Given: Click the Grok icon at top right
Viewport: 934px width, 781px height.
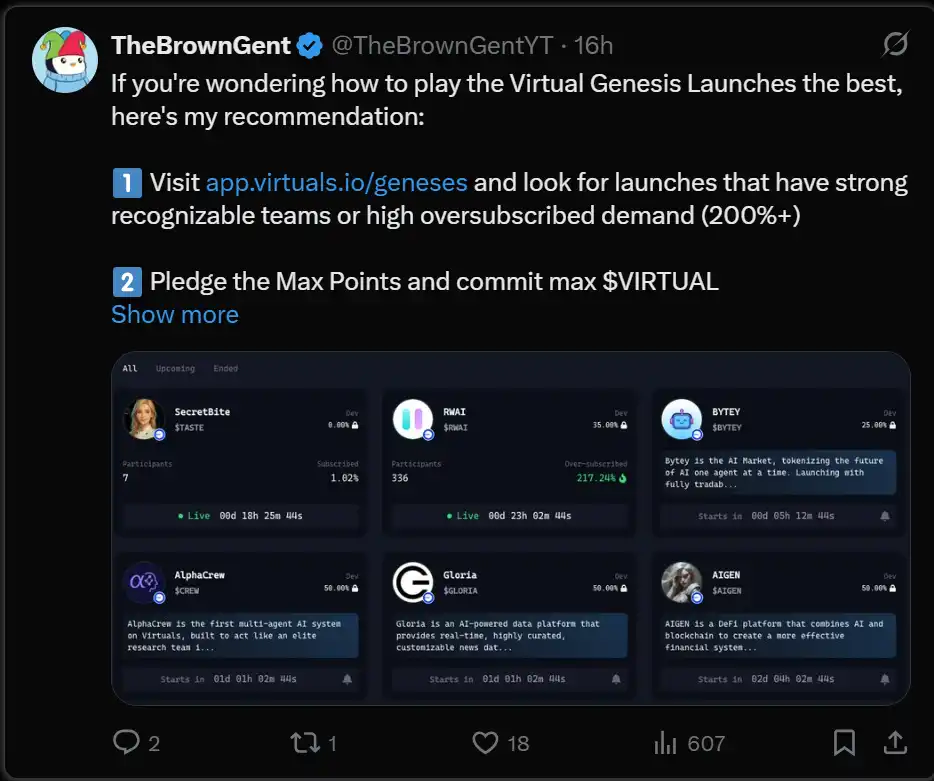Looking at the screenshot, I should tap(895, 44).
